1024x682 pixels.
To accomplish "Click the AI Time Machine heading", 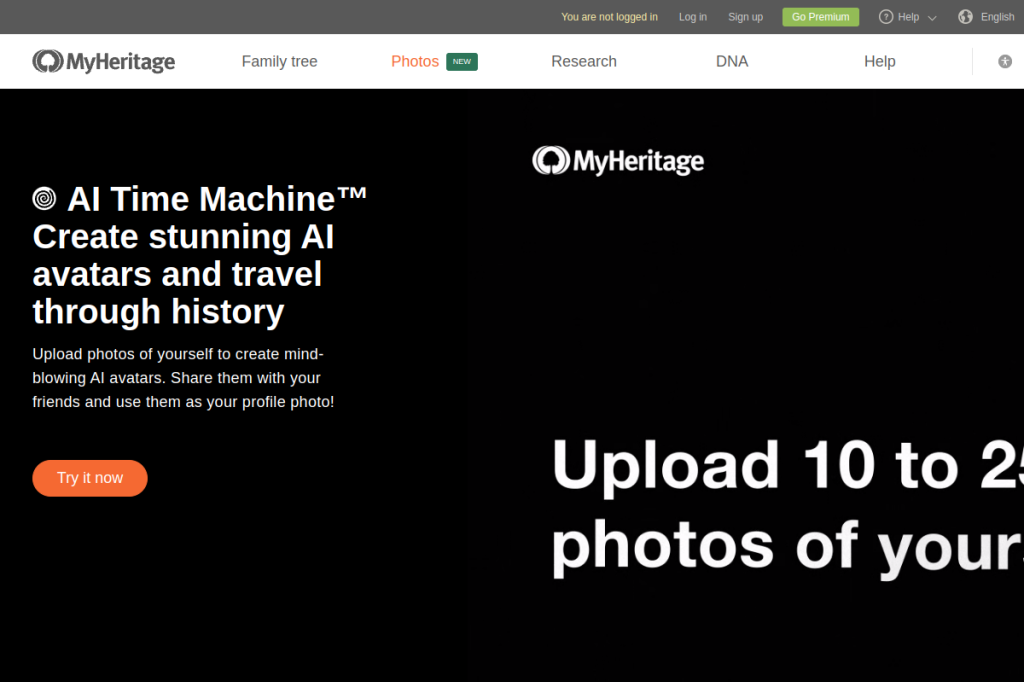I will point(199,255).
